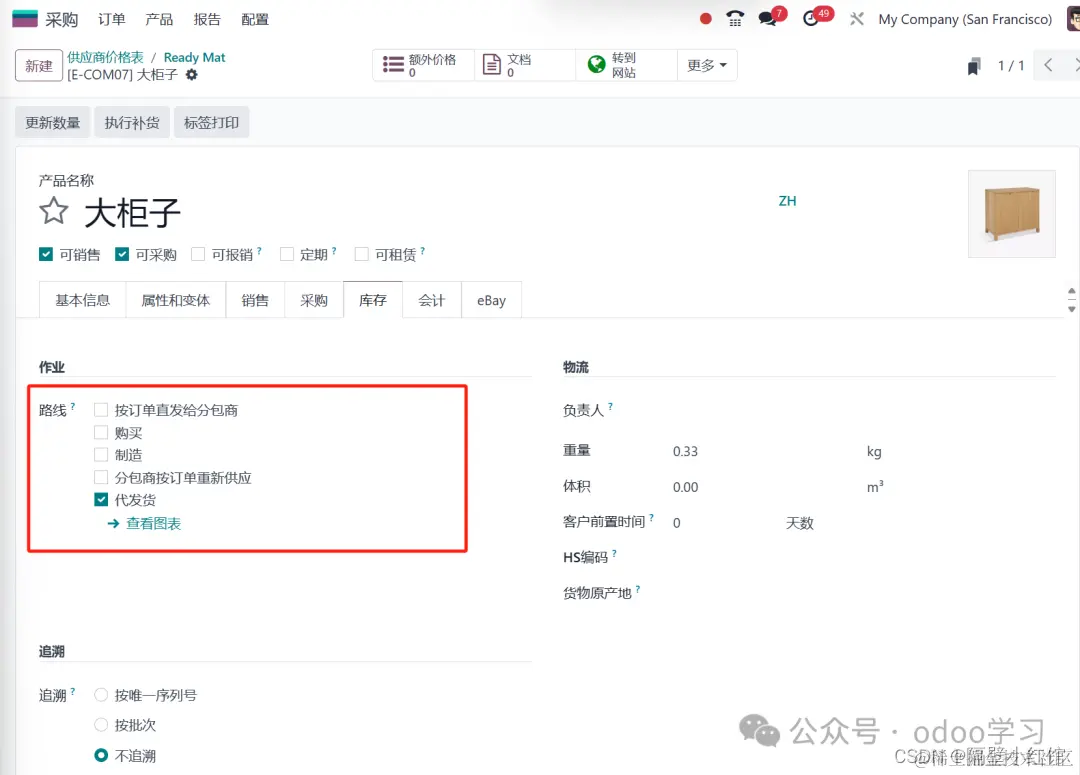
Task: Enable 可报销 checkbox
Action: [x=198, y=254]
